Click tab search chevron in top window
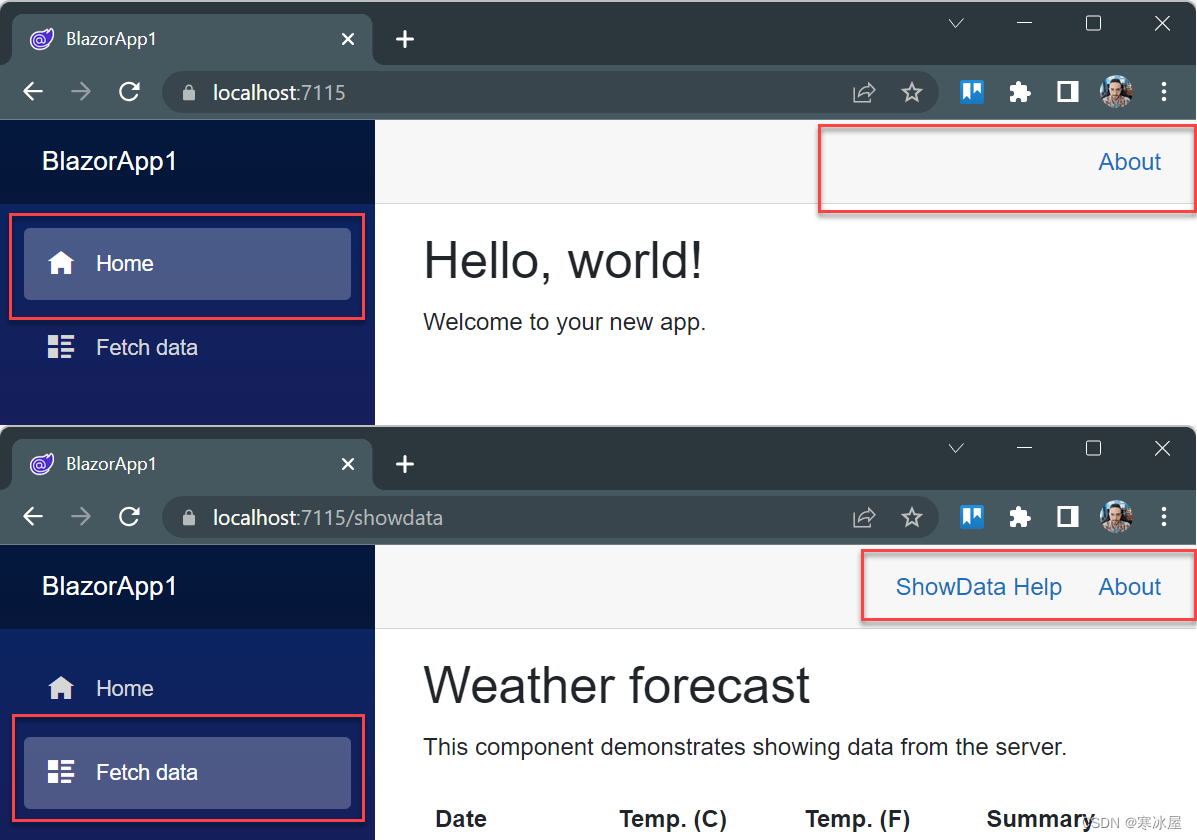Viewport: 1197px width, 840px height. click(x=956, y=24)
